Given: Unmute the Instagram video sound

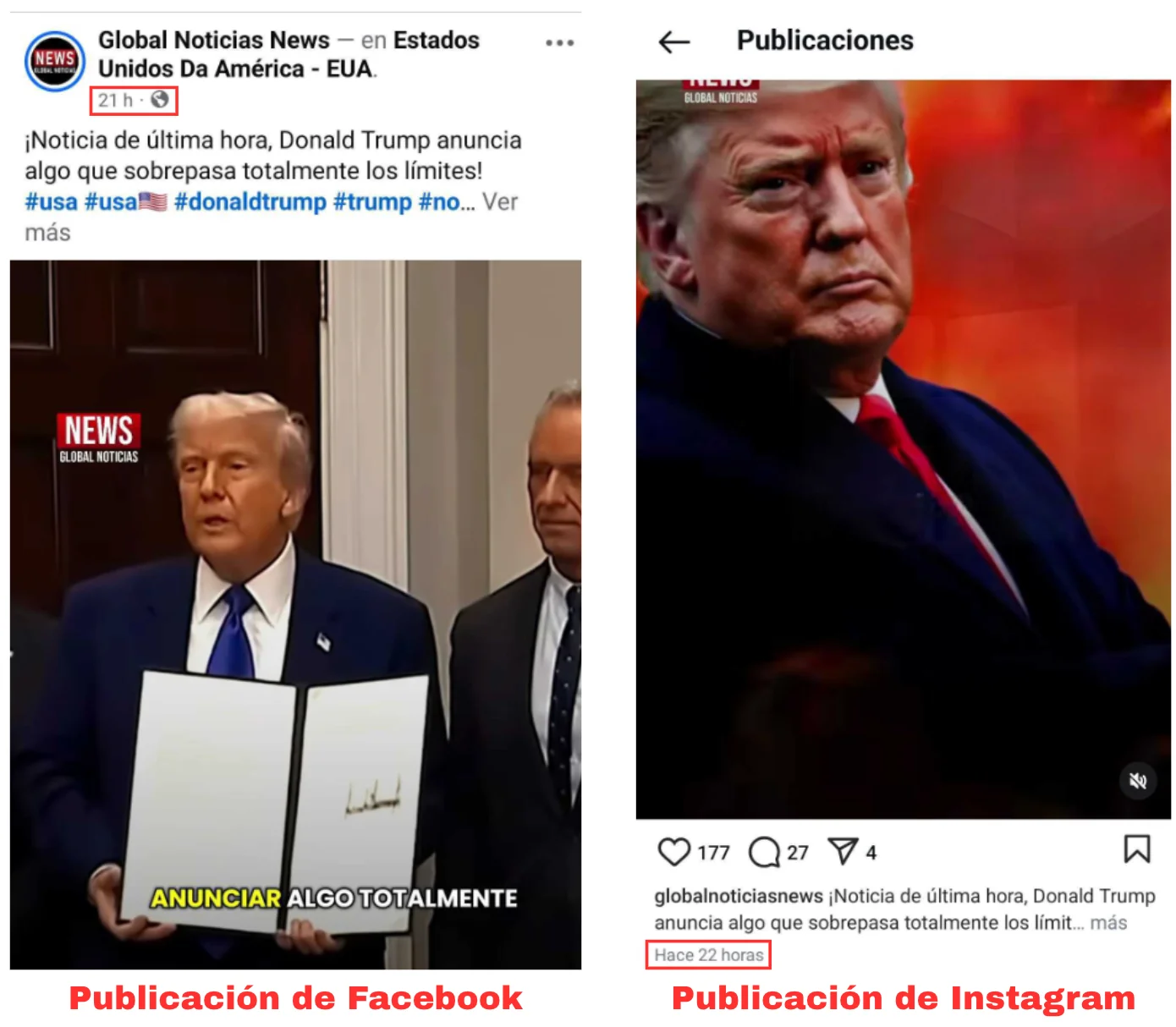Looking at the screenshot, I should click(x=1138, y=781).
